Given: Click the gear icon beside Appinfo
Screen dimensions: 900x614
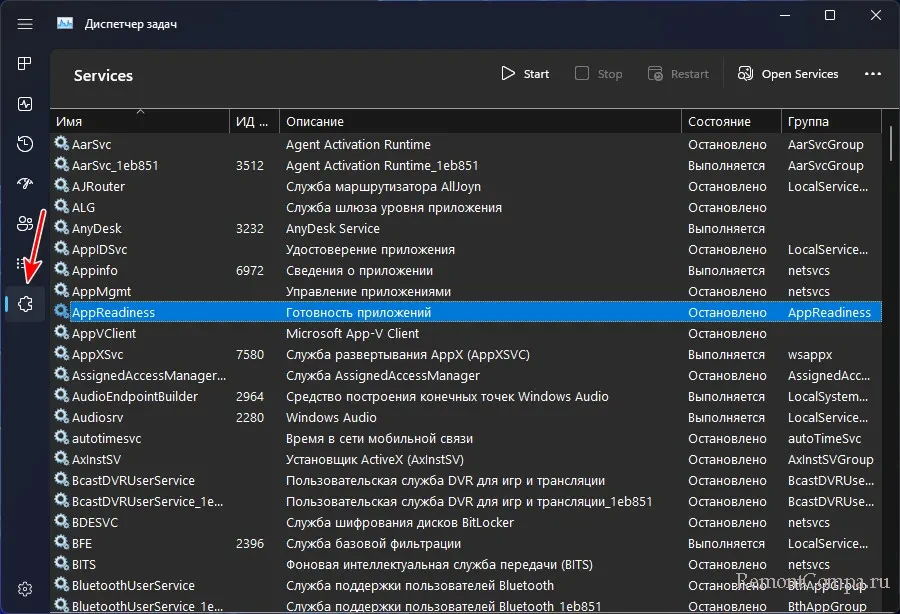Looking at the screenshot, I should (61, 269).
